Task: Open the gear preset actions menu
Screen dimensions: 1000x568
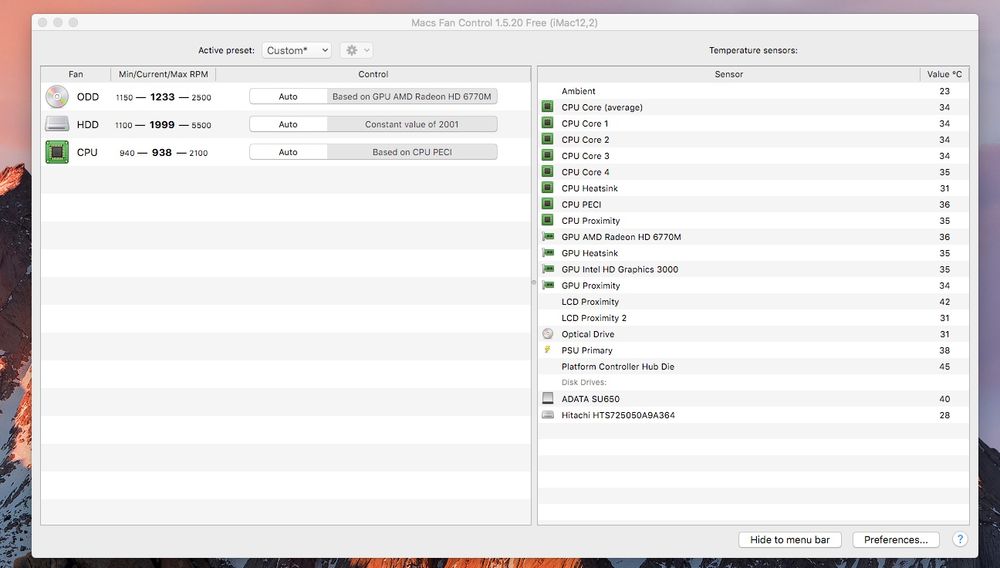Action: point(357,50)
